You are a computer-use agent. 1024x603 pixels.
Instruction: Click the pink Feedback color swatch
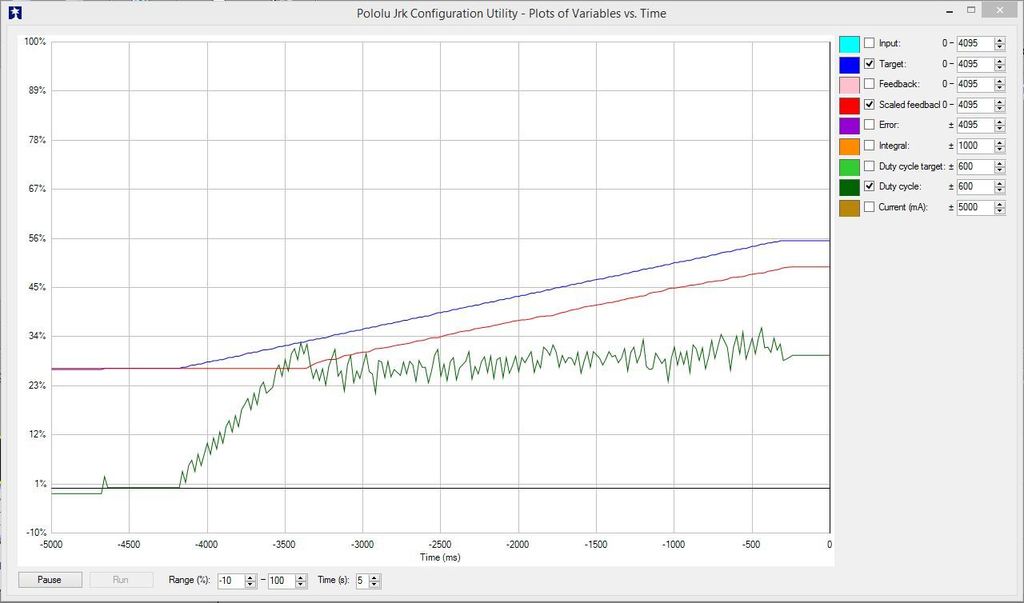[849, 85]
